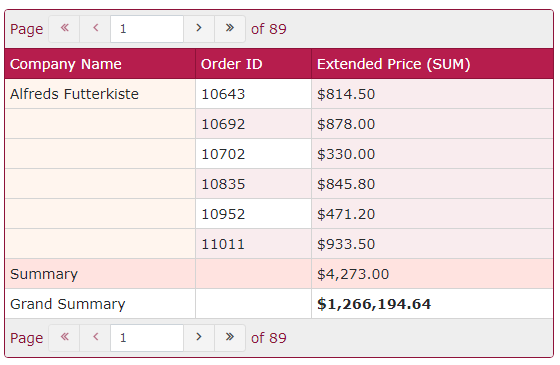The height and width of the screenshot is (365, 560).
Task: Go to next page in top pager
Action: coord(199,29)
